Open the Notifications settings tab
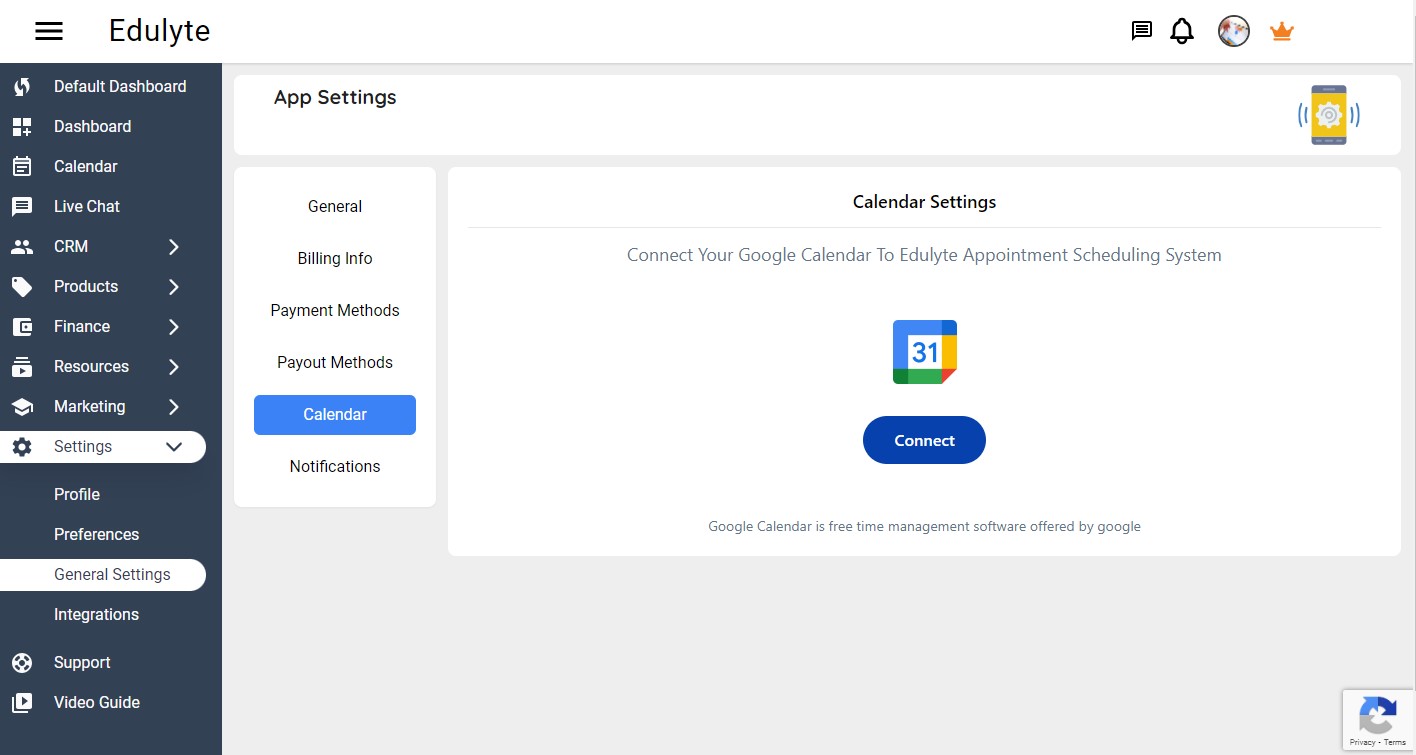Screen dimensions: 1416x755 tap(335, 467)
